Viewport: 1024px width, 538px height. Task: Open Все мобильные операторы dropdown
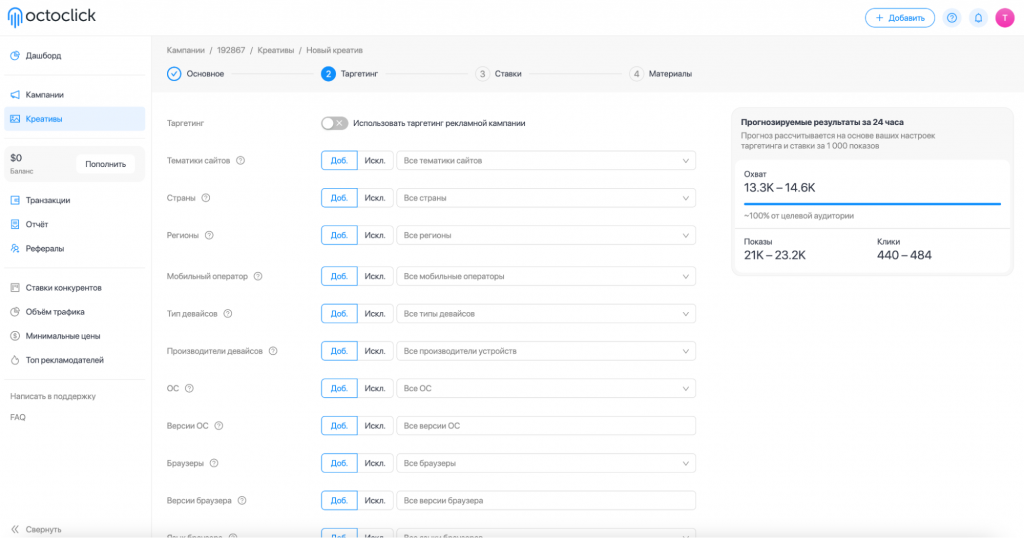point(546,276)
